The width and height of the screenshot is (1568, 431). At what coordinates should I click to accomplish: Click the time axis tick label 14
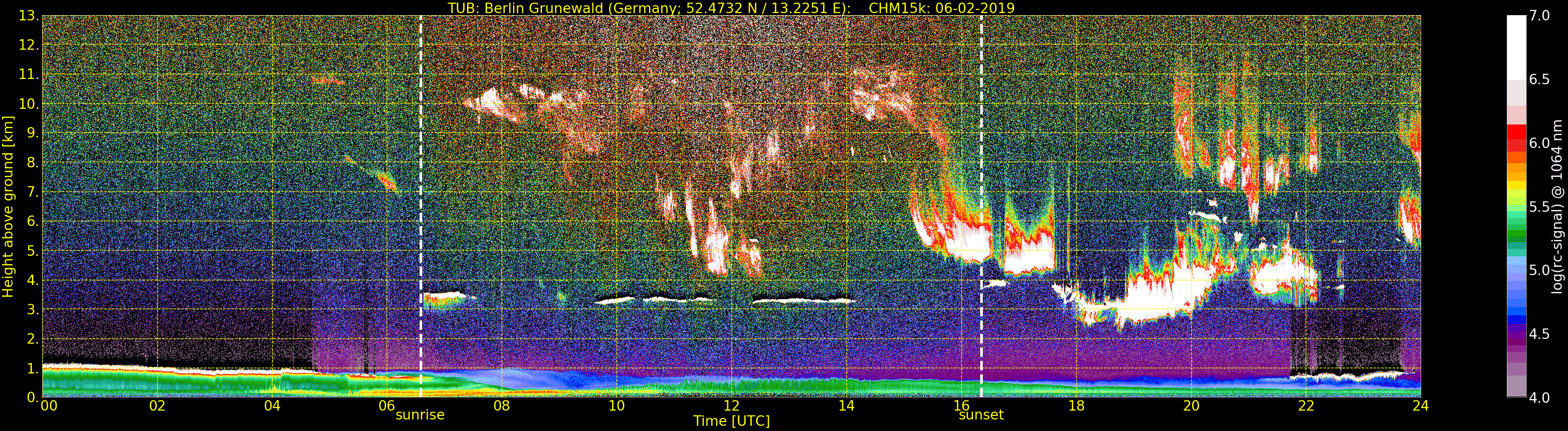click(846, 406)
